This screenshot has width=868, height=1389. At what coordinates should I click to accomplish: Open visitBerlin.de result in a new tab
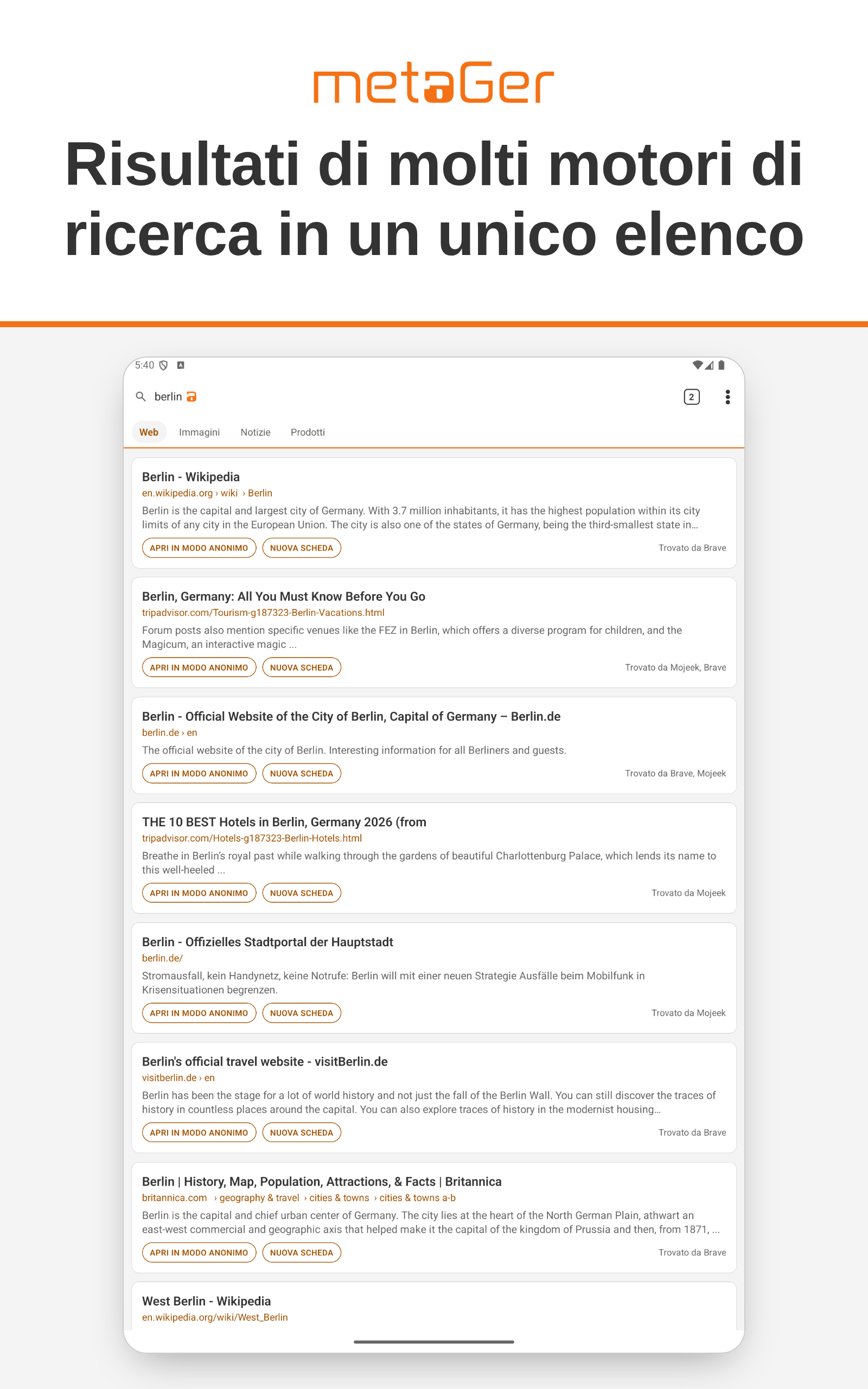click(x=302, y=1132)
